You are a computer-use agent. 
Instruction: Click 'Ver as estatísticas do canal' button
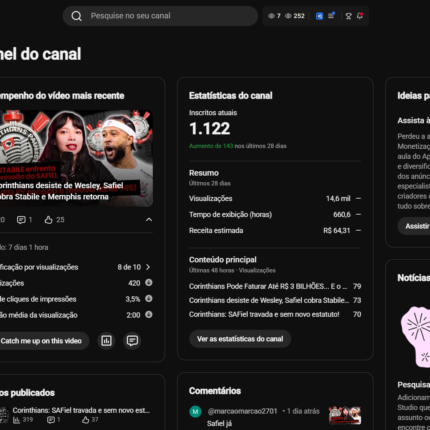[240, 339]
